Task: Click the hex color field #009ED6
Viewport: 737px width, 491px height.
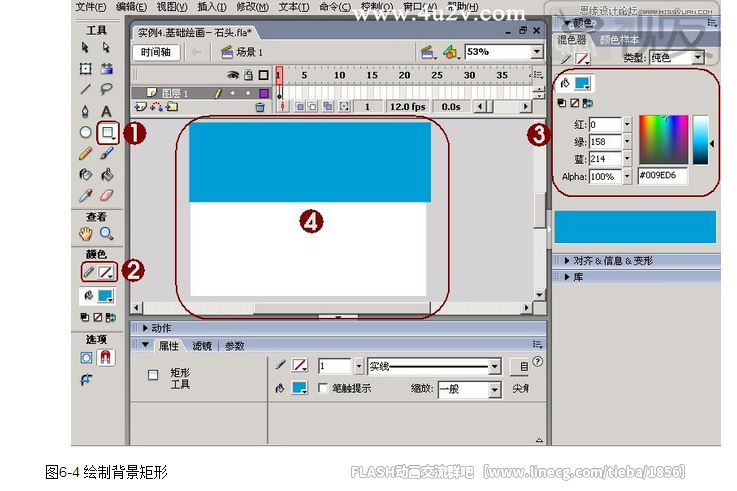Action: click(662, 176)
